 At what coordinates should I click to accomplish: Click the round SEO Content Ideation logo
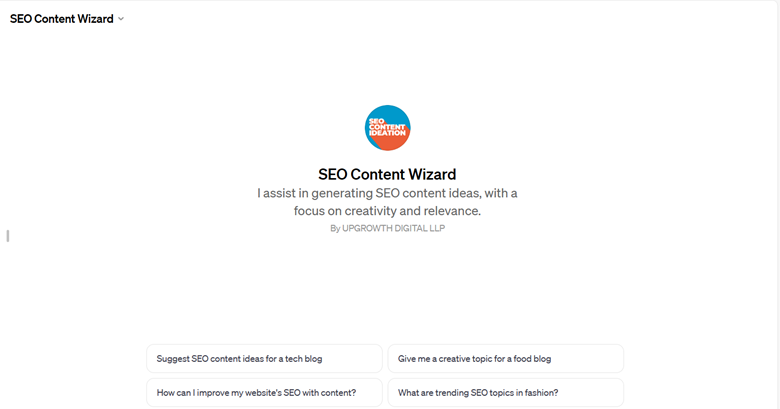tap(388, 128)
